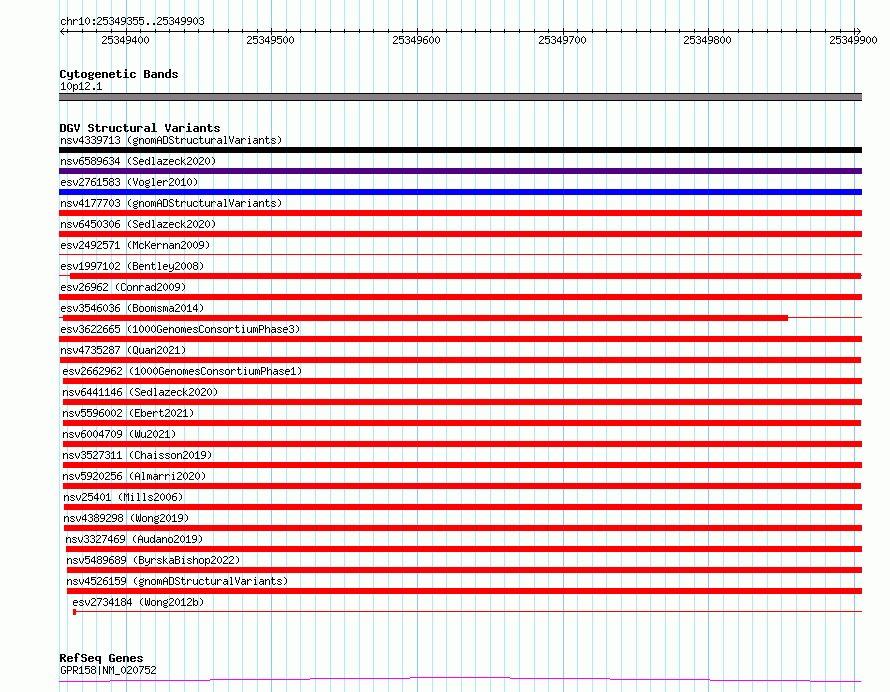Select nsv5596002 (Ebert2021) label

[128, 413]
